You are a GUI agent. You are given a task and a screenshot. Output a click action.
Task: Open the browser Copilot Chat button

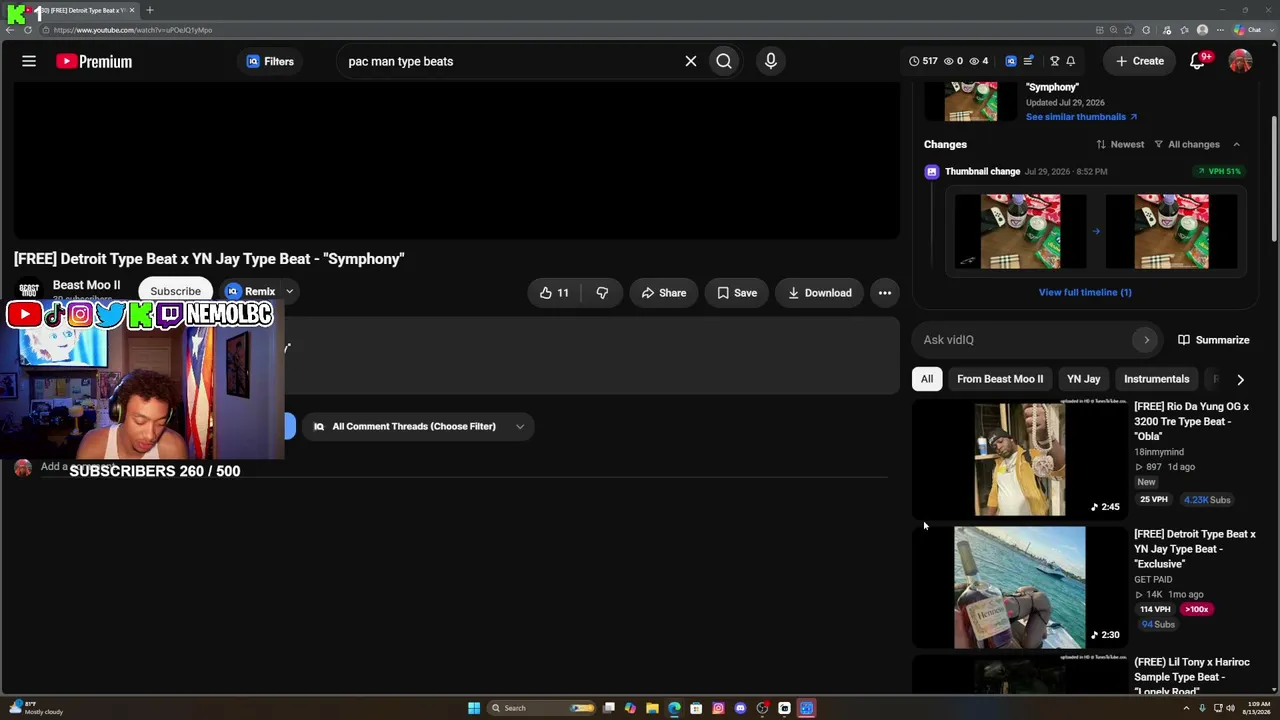click(x=1248, y=30)
